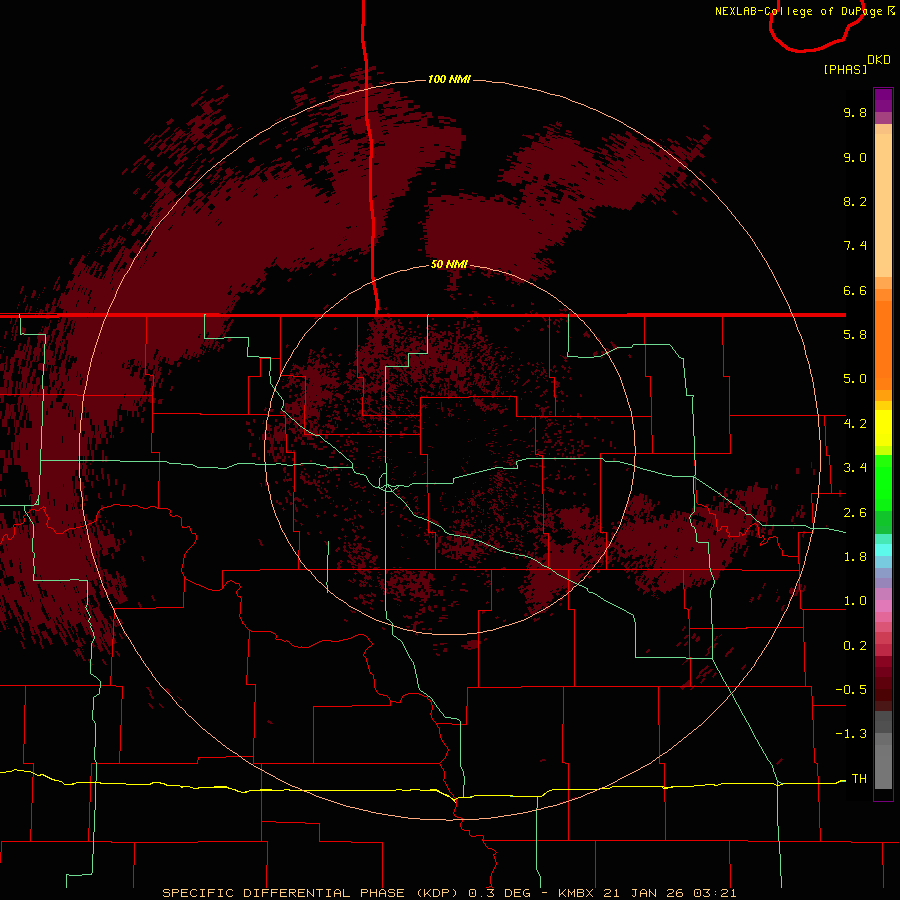Click the 03:21 time in the caption
Image resolution: width=900 pixels, height=900 pixels.
click(x=715, y=893)
